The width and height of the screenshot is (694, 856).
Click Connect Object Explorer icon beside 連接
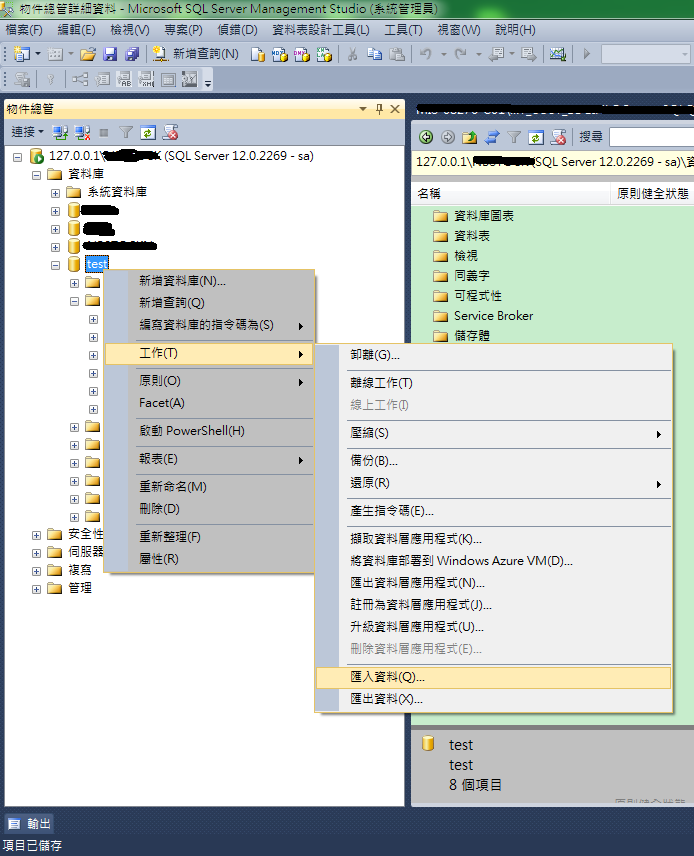(60, 133)
